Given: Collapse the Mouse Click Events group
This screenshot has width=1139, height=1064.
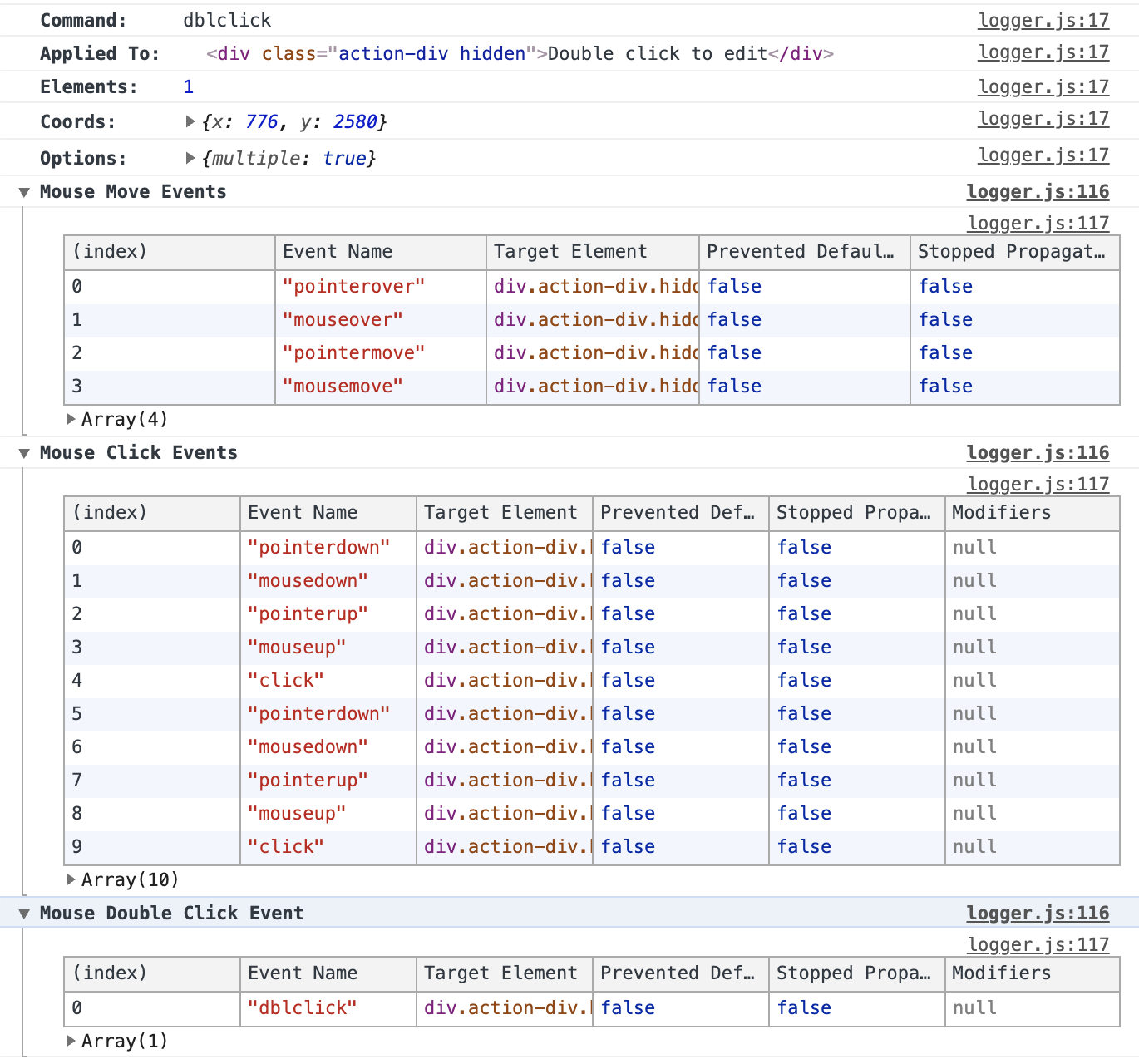Looking at the screenshot, I should point(24,452).
